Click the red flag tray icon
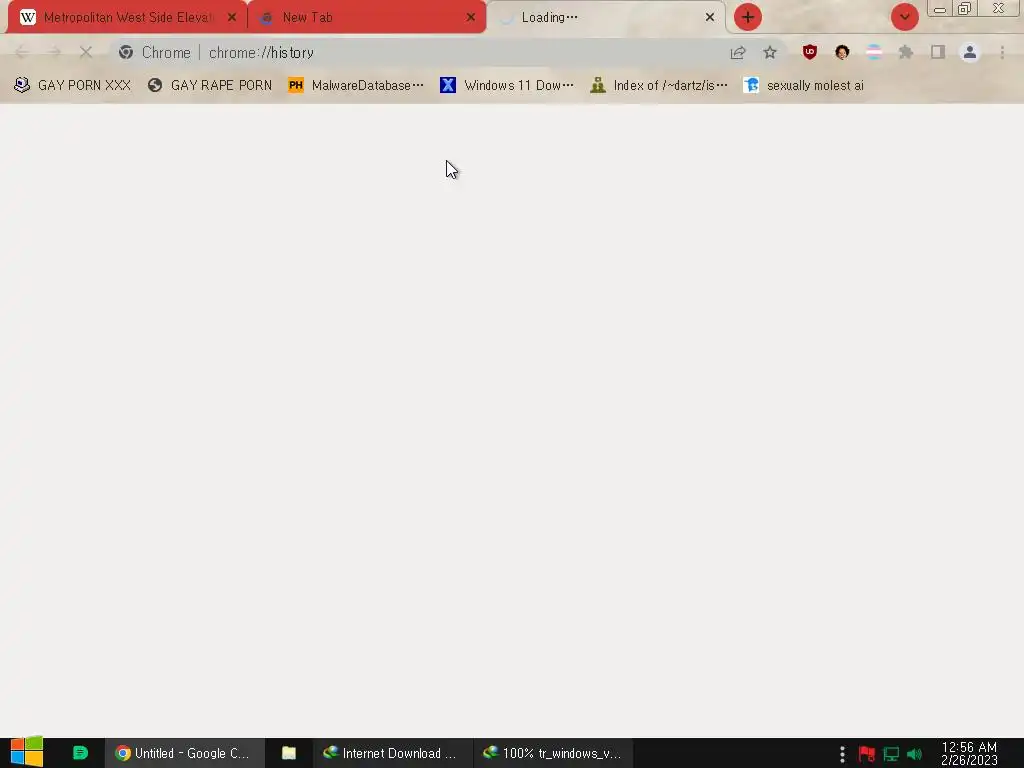This screenshot has width=1024, height=768. 867,754
